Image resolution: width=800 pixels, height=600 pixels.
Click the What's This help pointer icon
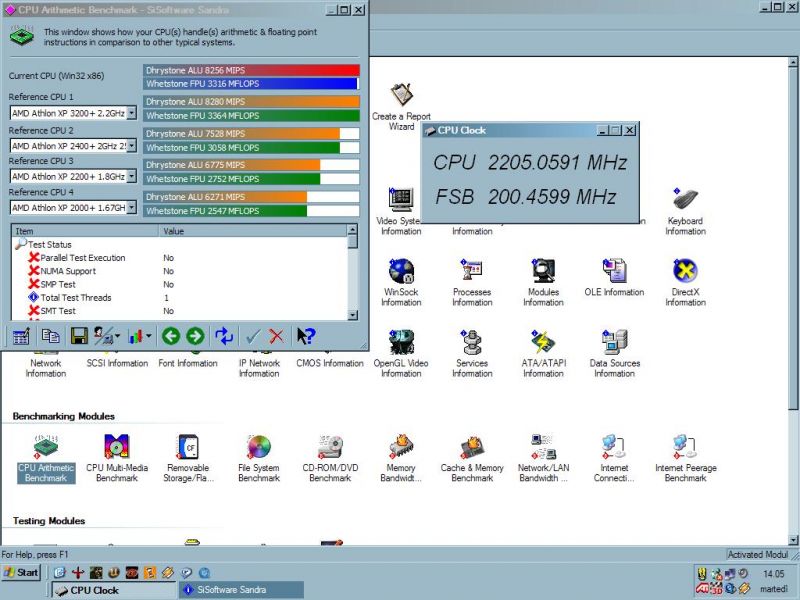(x=306, y=336)
